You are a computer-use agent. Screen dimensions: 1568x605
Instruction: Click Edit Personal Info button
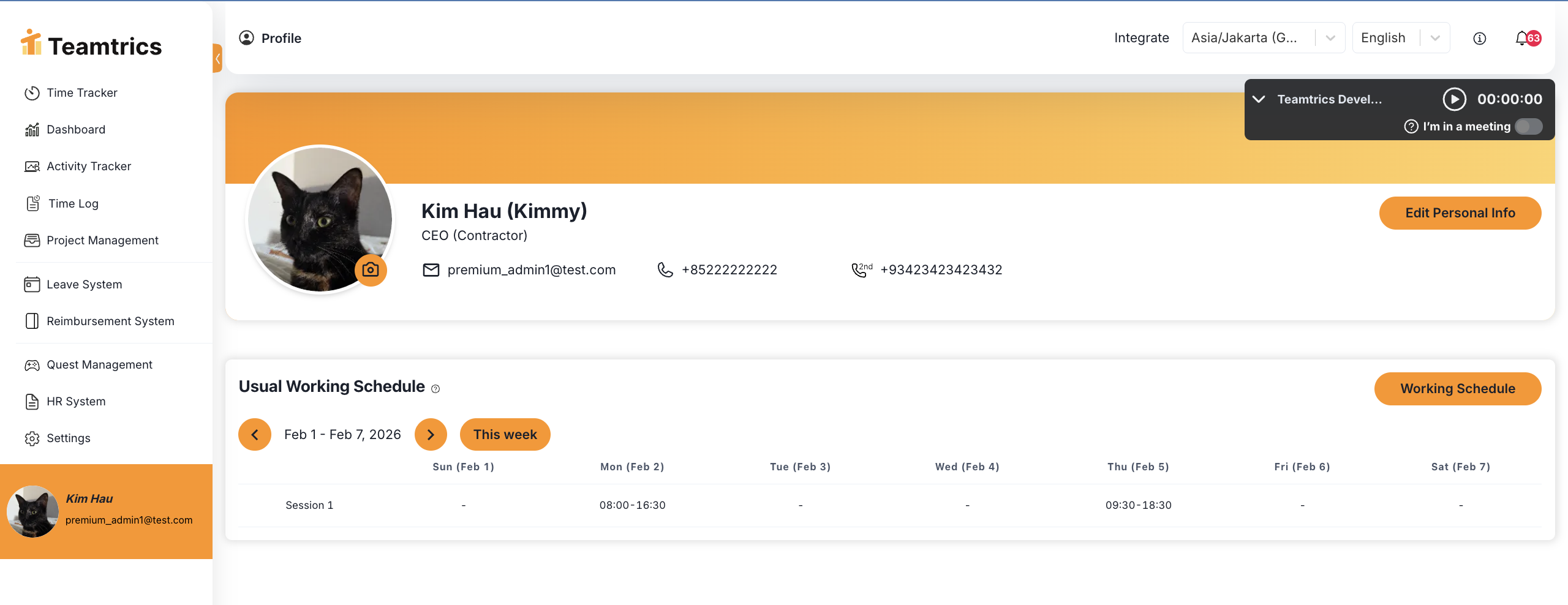(1460, 213)
